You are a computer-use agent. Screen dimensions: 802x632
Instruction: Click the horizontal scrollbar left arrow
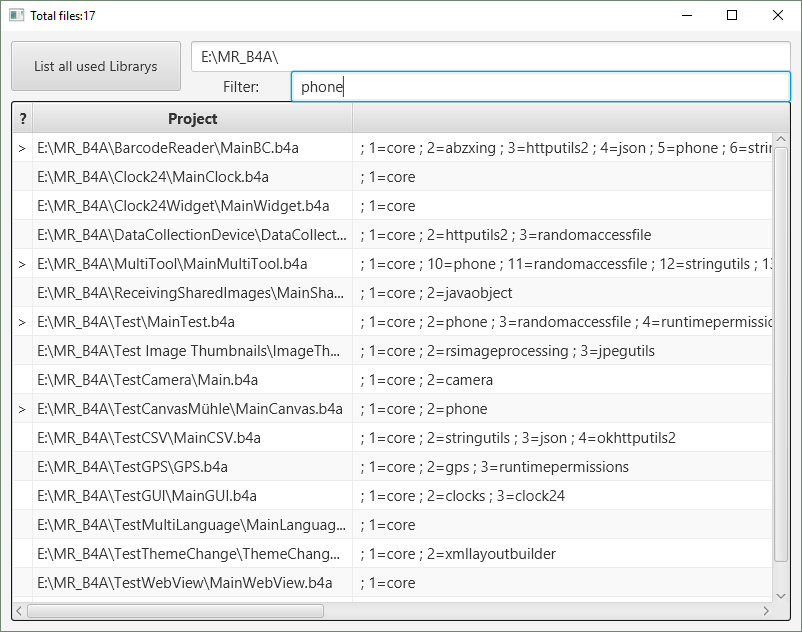pos(19,611)
